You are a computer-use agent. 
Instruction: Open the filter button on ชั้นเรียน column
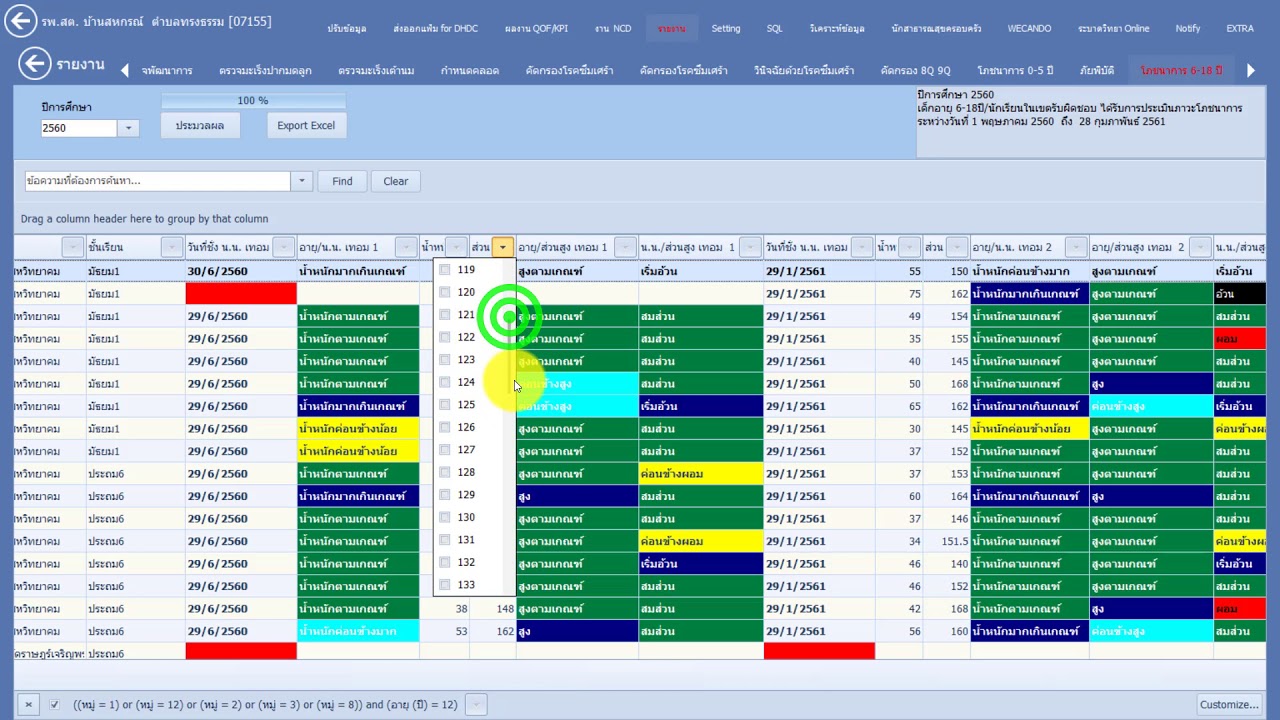172,247
